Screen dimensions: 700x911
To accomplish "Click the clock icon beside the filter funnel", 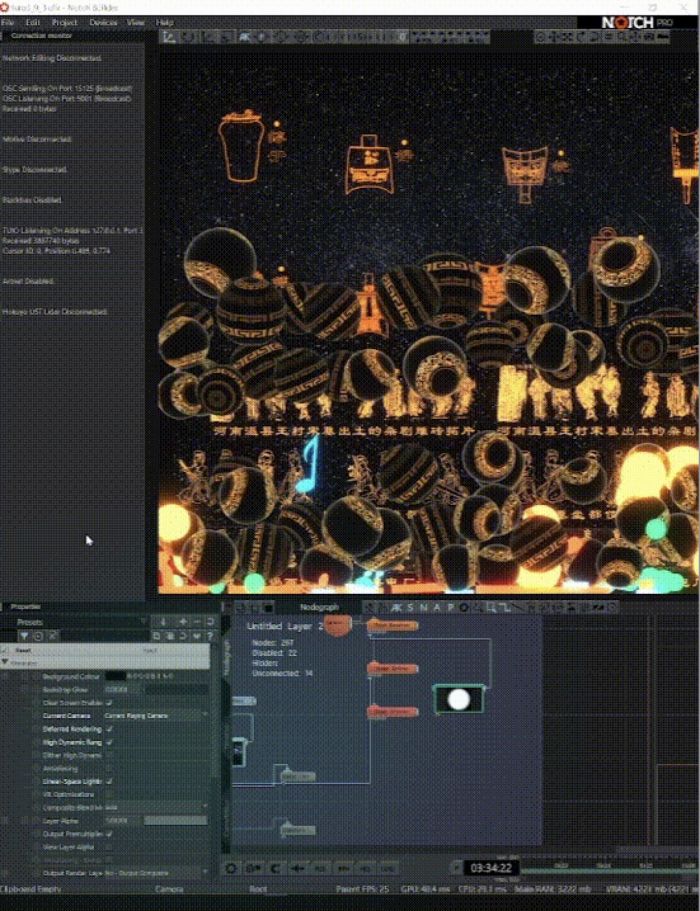I will tap(38, 636).
